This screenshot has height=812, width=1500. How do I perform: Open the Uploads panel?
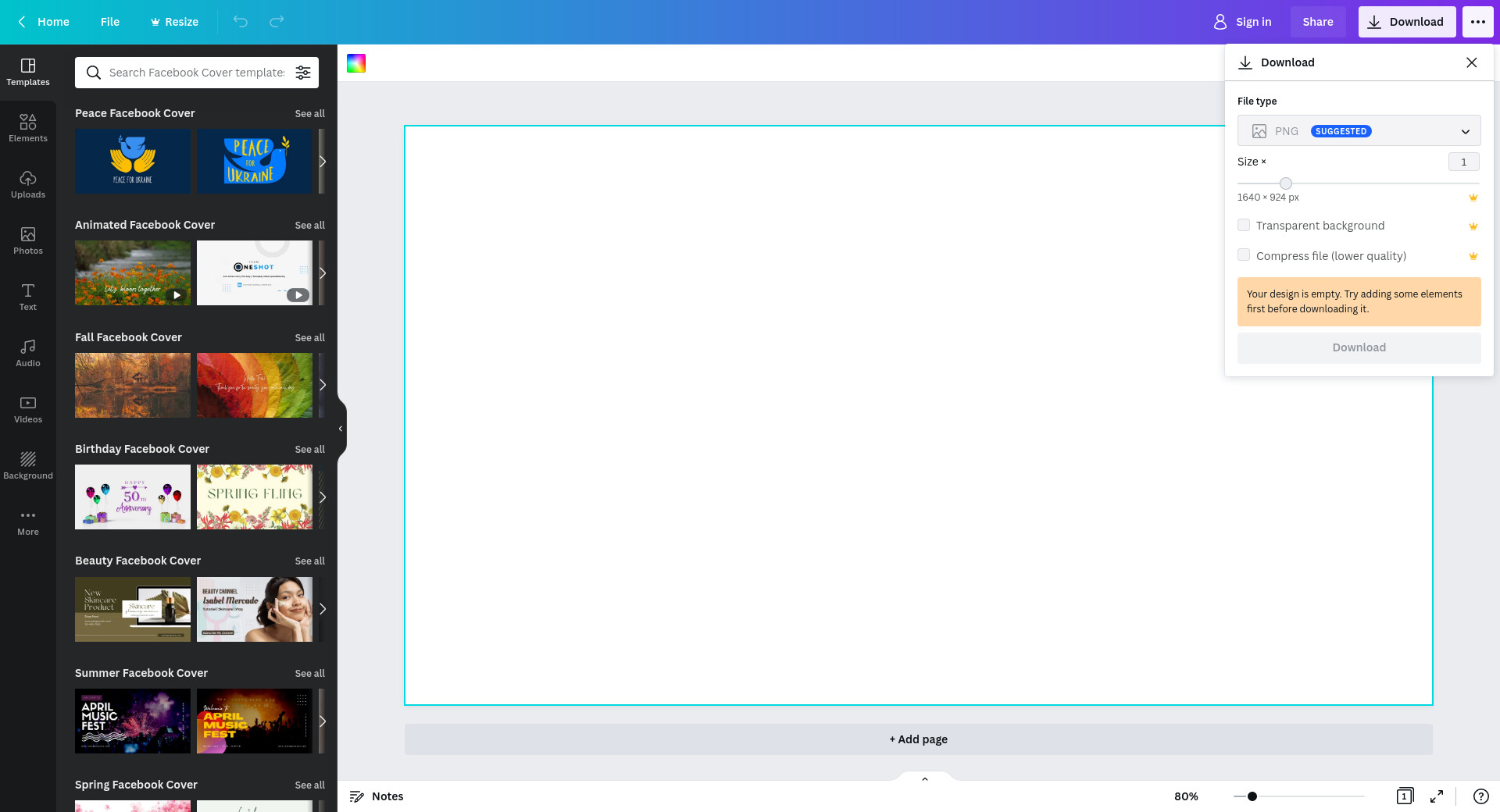(28, 184)
